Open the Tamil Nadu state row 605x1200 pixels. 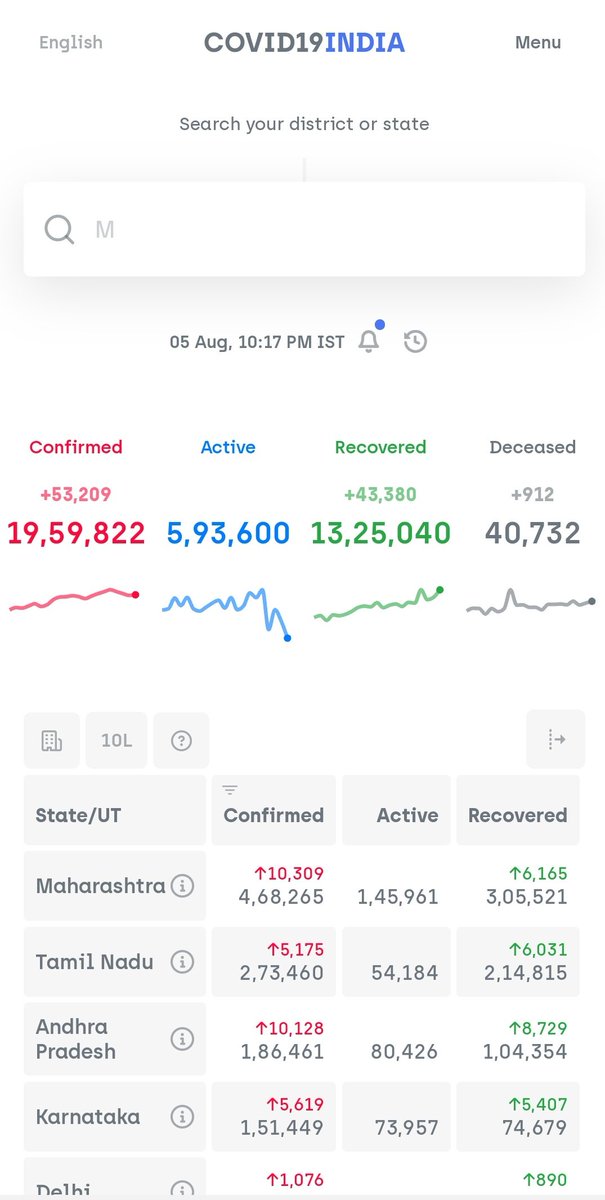click(x=302, y=962)
